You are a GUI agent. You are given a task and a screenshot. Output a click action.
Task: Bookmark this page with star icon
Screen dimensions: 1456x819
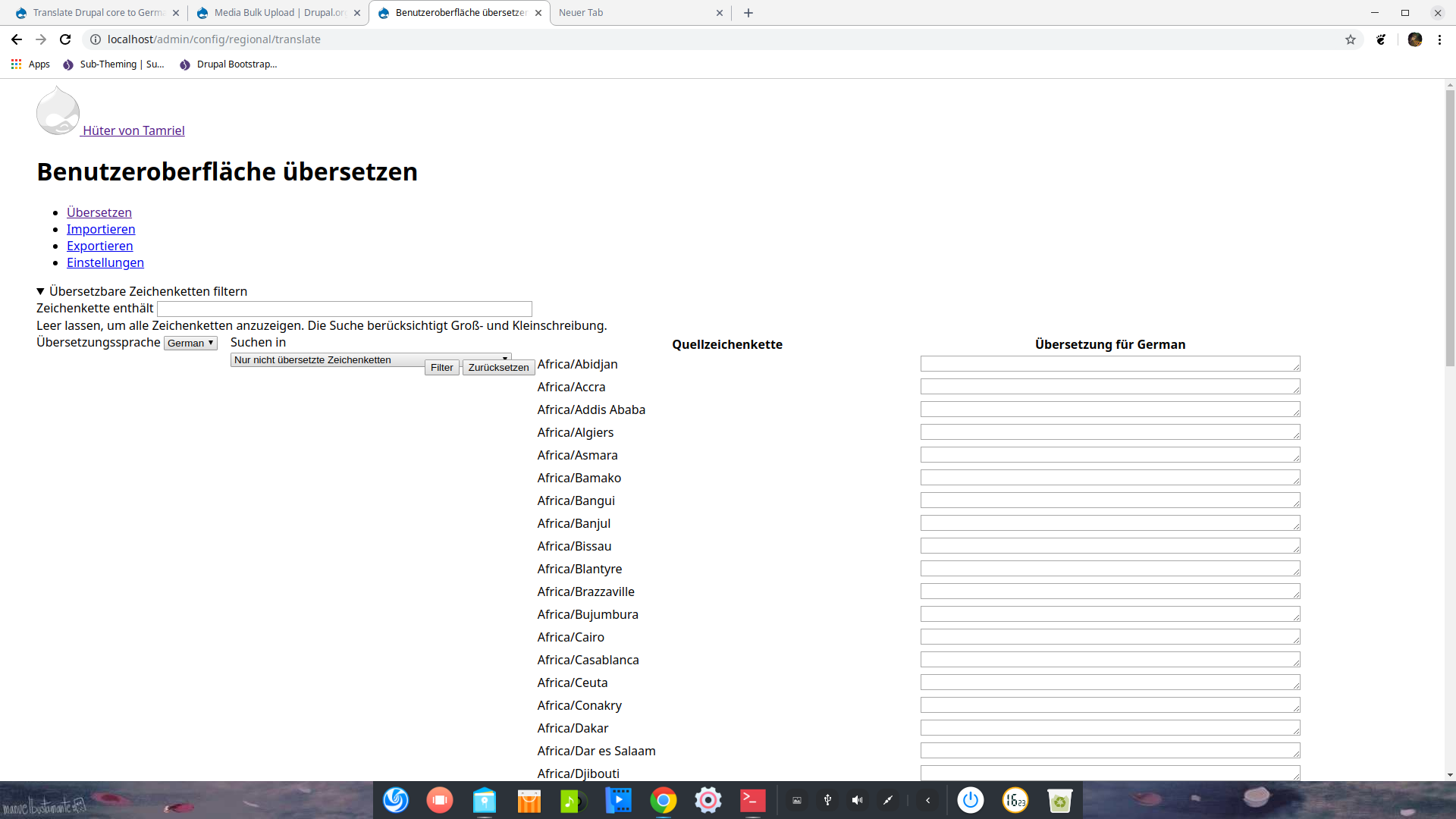(x=1351, y=39)
